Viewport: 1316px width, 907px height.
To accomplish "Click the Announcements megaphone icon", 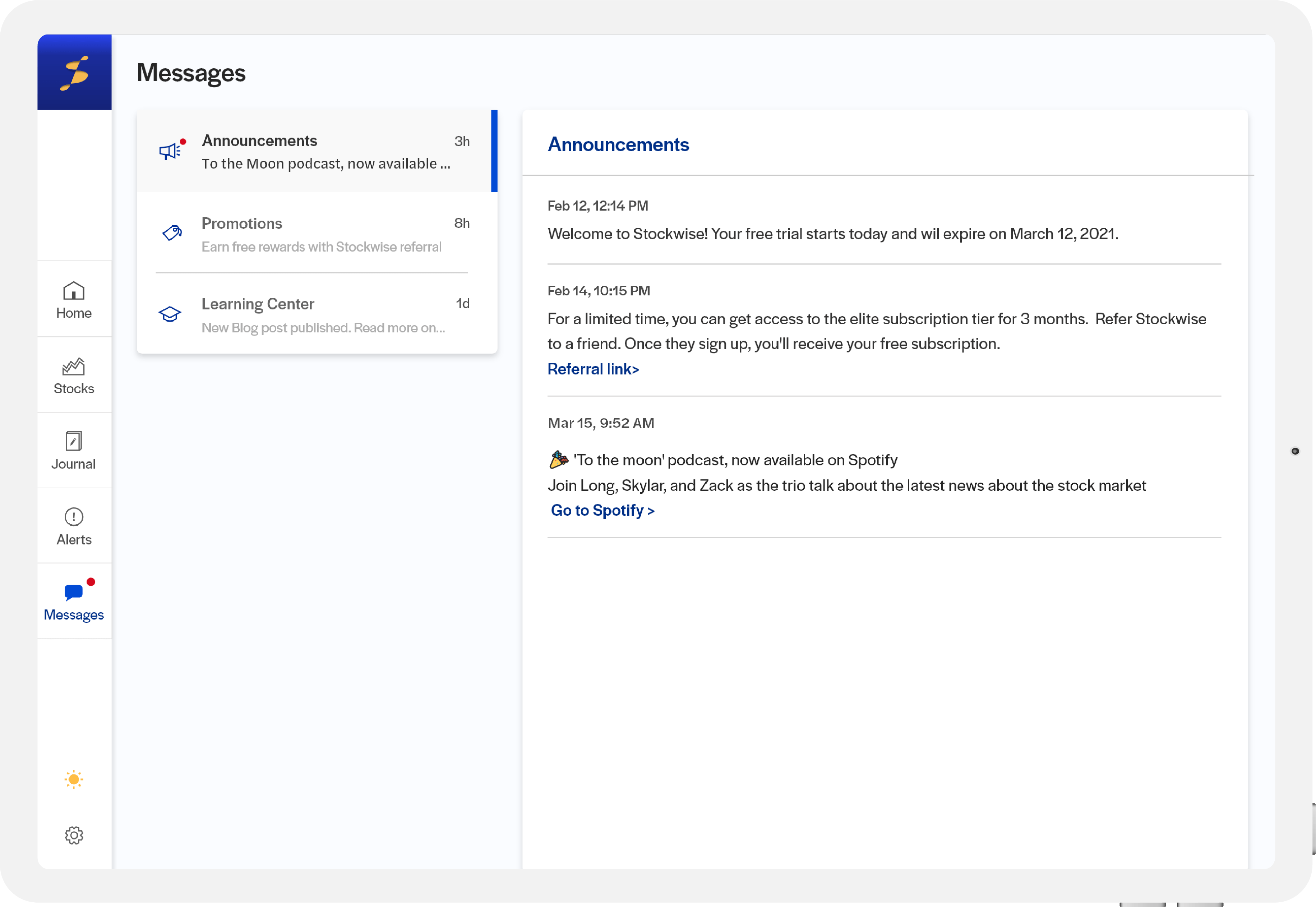I will point(170,151).
